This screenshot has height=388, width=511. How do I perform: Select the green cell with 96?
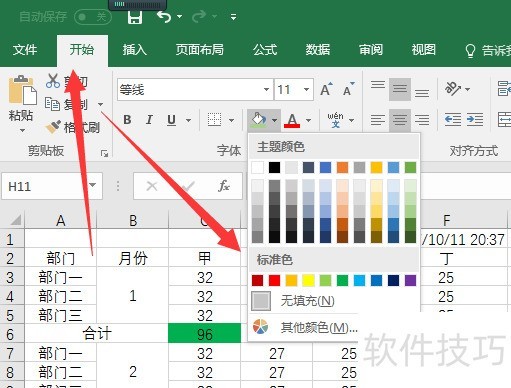point(205,334)
